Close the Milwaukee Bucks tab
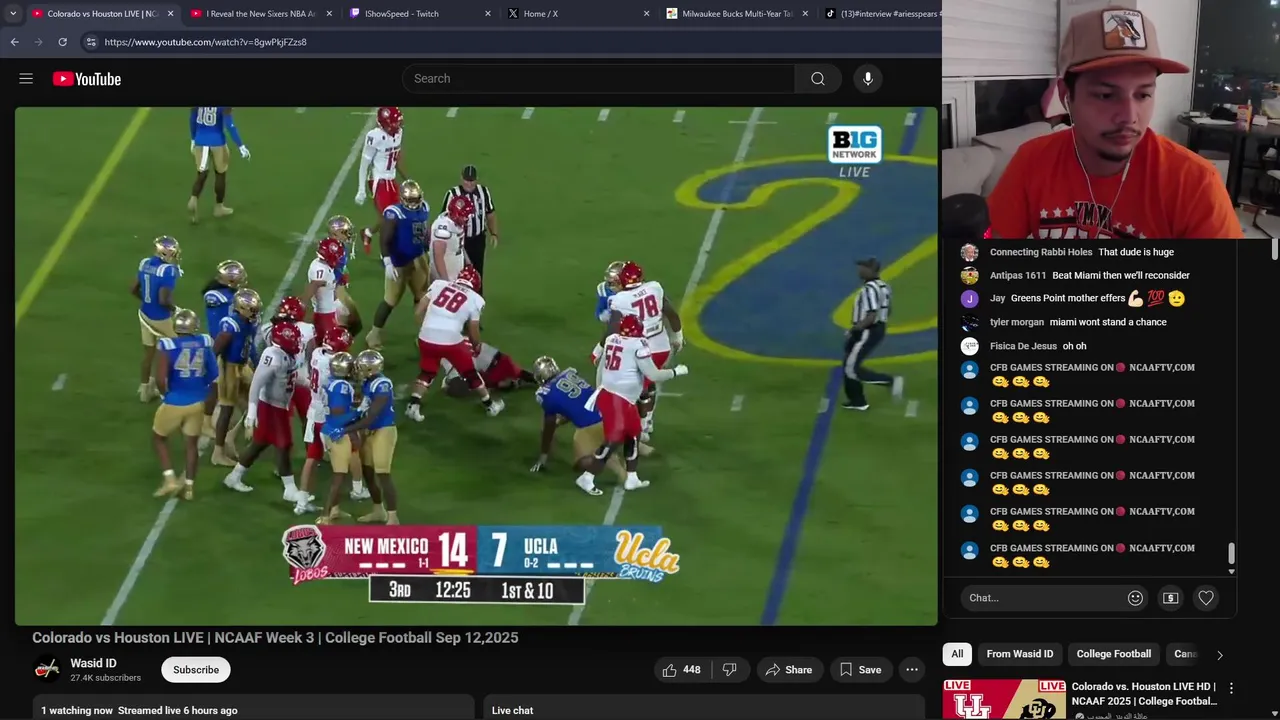 point(805,14)
